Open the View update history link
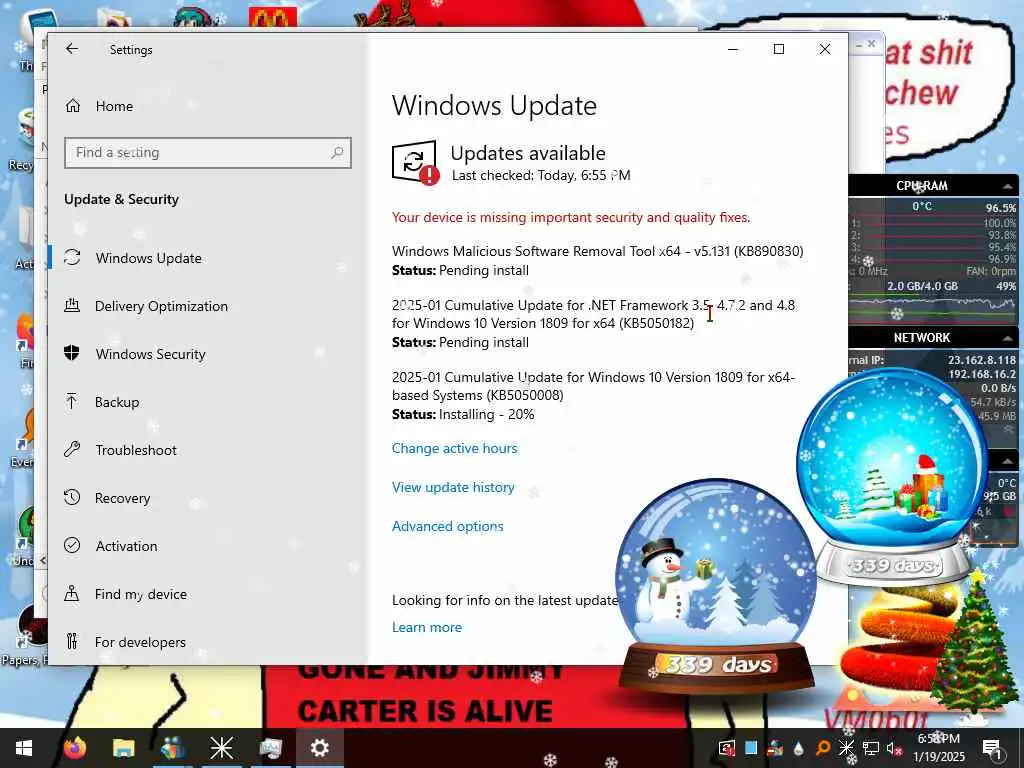Image resolution: width=1024 pixels, height=768 pixels. [x=453, y=487]
